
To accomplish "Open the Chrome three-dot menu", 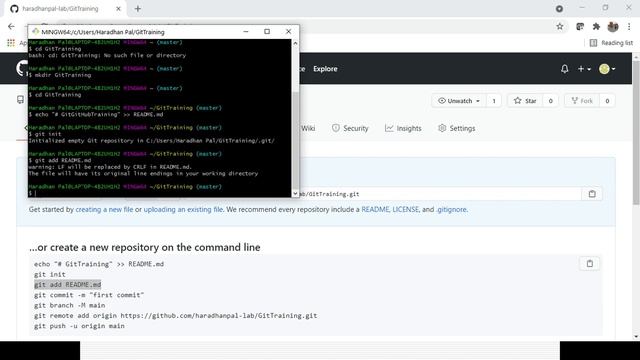I will (629, 27).
